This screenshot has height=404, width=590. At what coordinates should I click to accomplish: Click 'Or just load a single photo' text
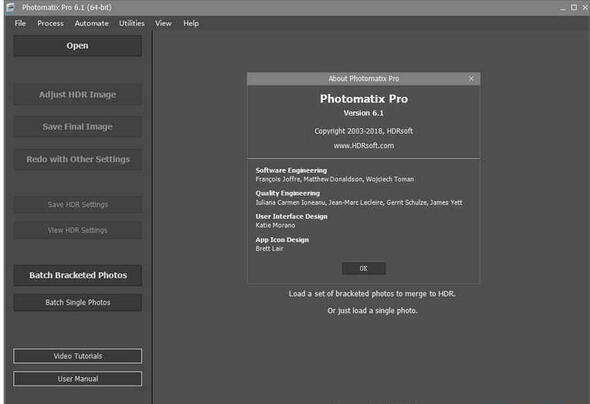(372, 311)
